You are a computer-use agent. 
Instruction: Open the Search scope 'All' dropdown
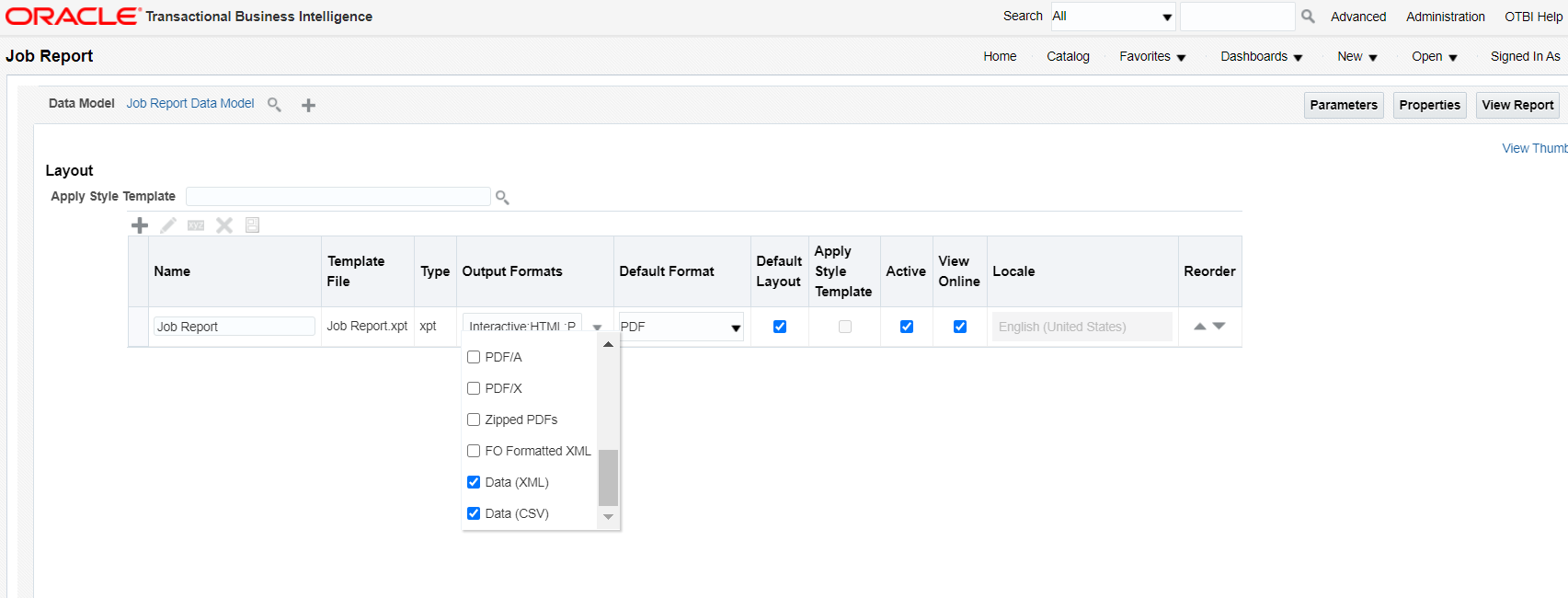point(1113,17)
